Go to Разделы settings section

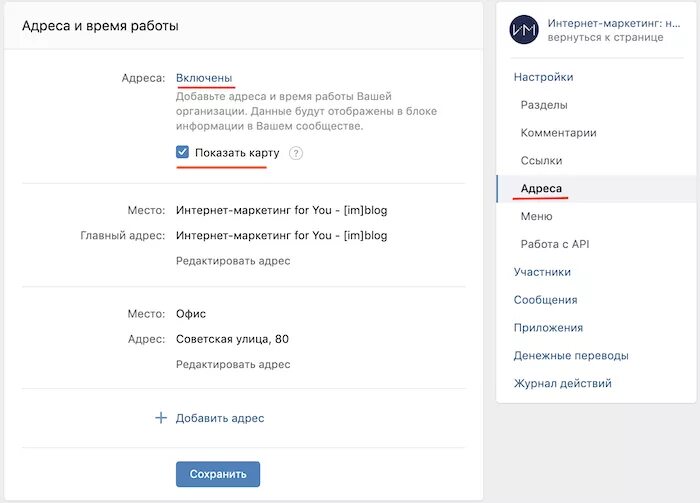[544, 105]
